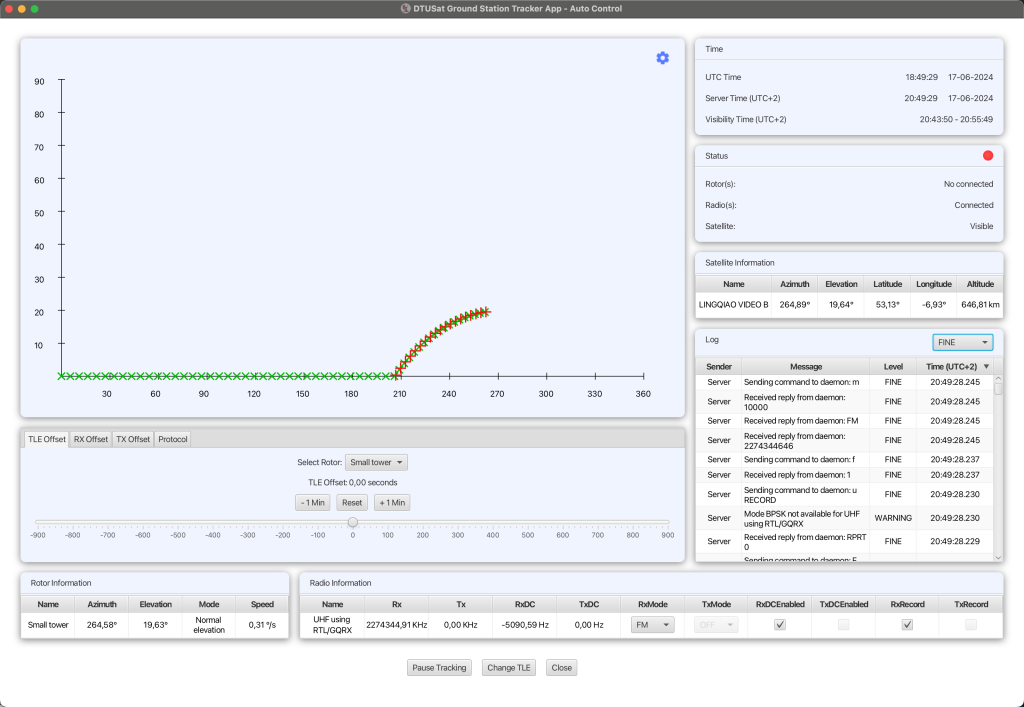
Task: Select the TX Offset tab
Action: click(x=133, y=439)
